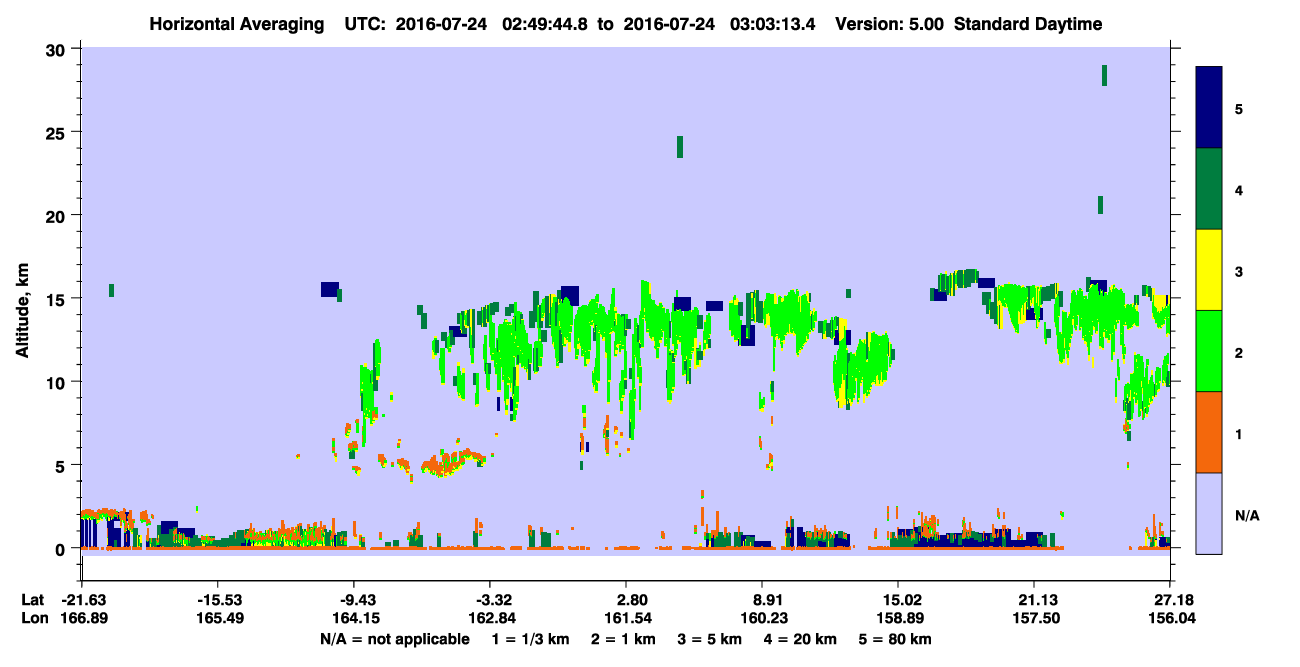Click the 'Horizontal Averaging' title text

[236, 24]
